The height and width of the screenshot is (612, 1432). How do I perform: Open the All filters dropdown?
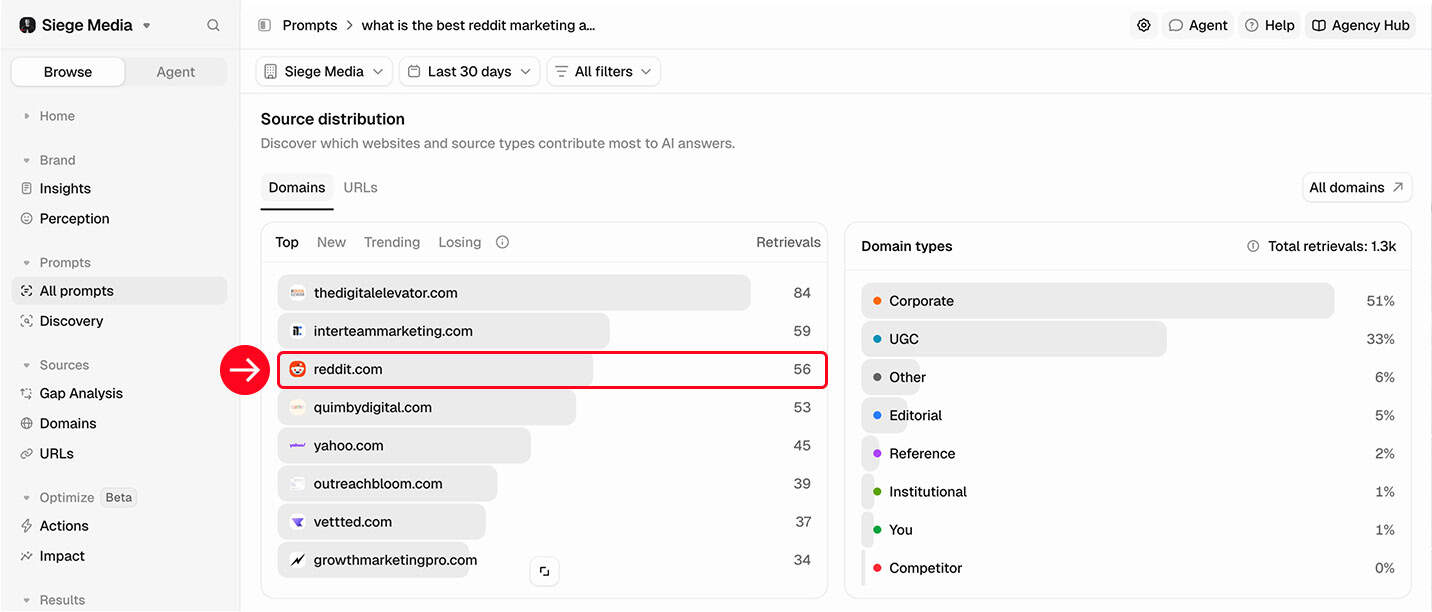click(x=603, y=71)
